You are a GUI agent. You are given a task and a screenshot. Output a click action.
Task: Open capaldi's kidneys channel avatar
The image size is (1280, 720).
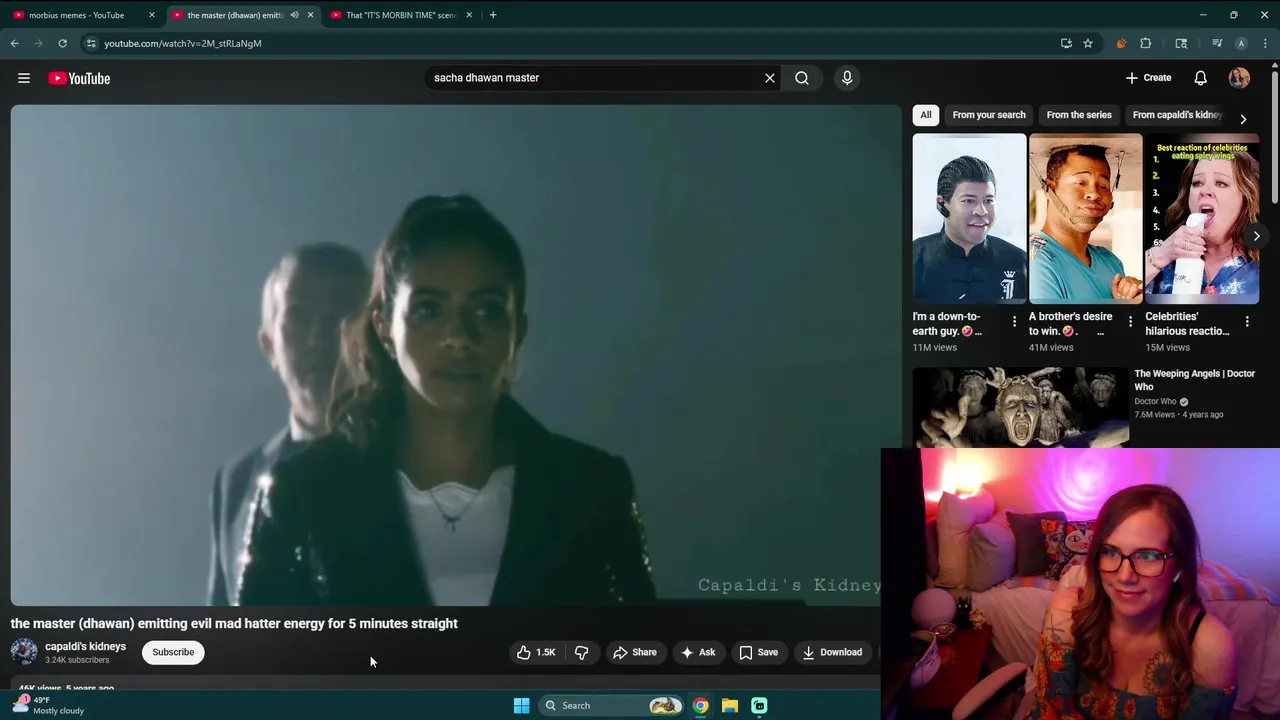(24, 652)
